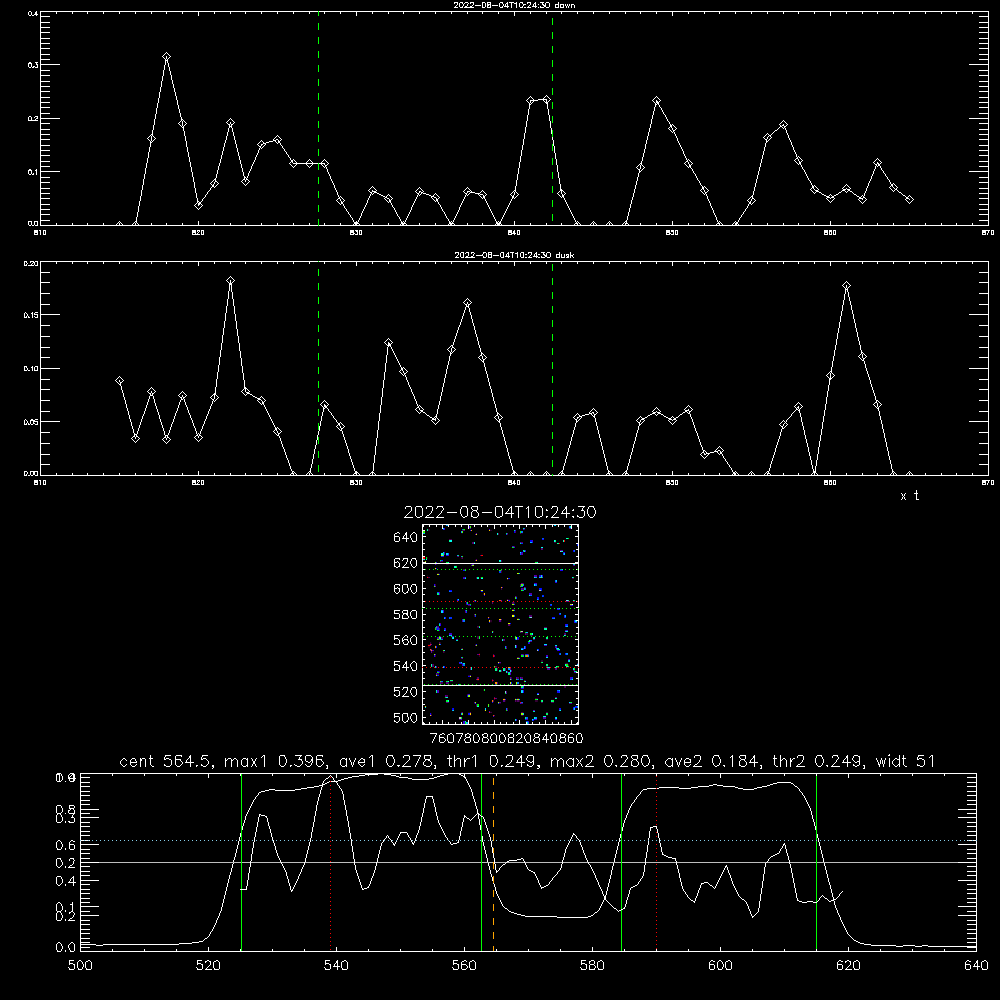Image resolution: width=1000 pixels, height=1000 pixels.
Task: Click the image y-axis label '560'
Action: click(406, 640)
